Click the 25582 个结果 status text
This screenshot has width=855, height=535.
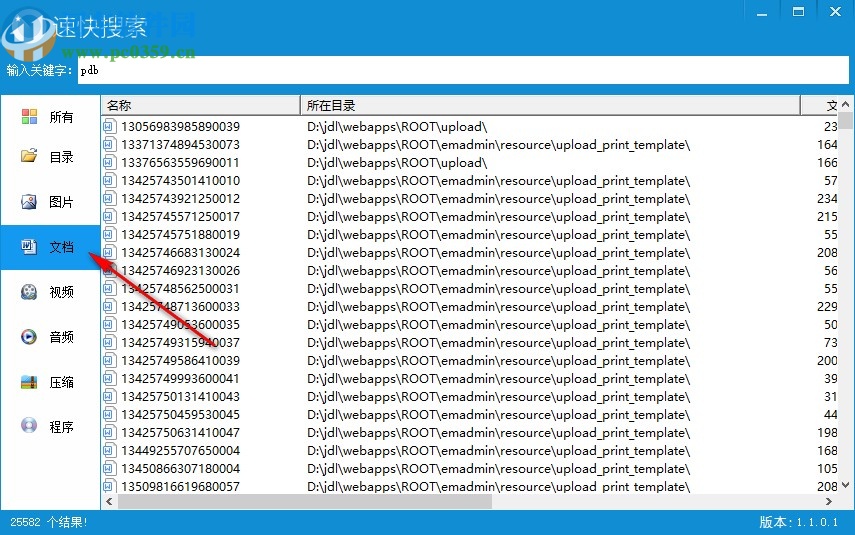[49, 522]
